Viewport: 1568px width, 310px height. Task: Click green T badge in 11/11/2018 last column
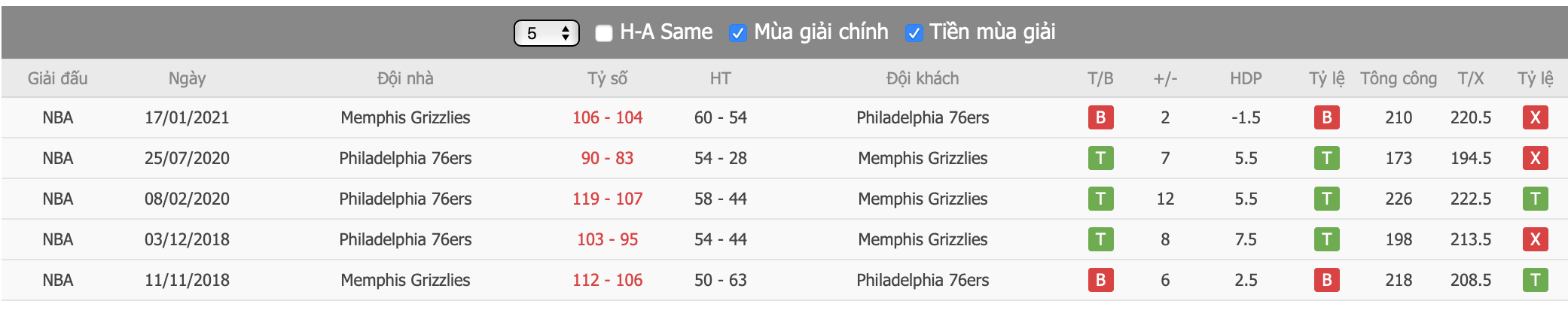(1535, 280)
